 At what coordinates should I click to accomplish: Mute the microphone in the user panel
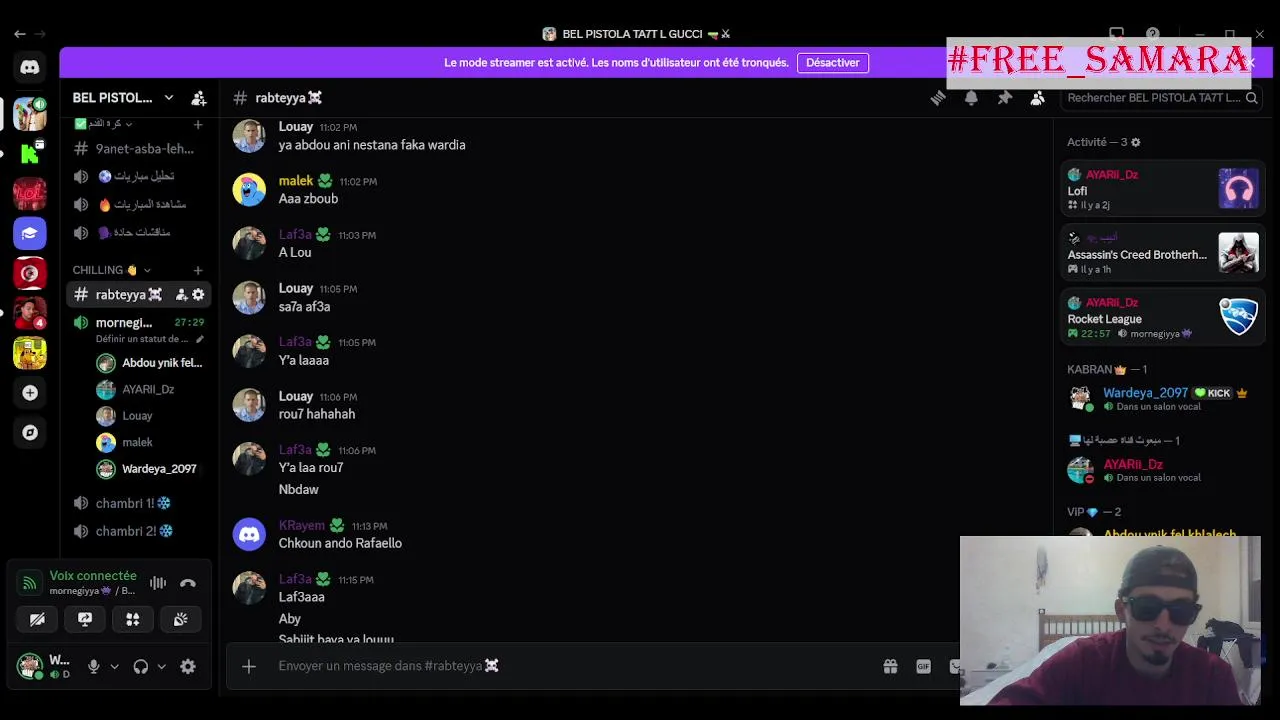coord(94,666)
